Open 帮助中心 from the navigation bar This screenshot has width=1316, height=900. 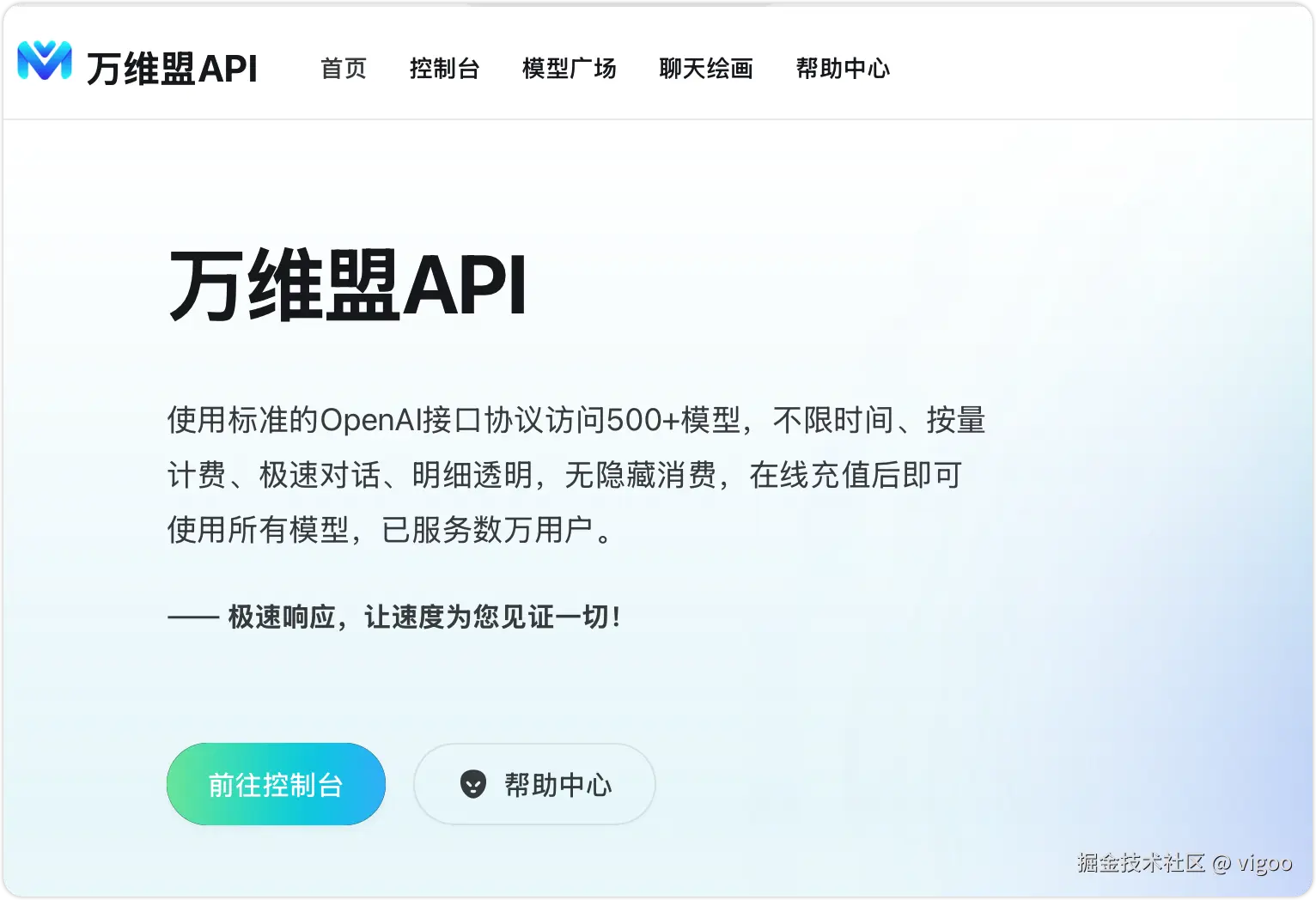[843, 69]
